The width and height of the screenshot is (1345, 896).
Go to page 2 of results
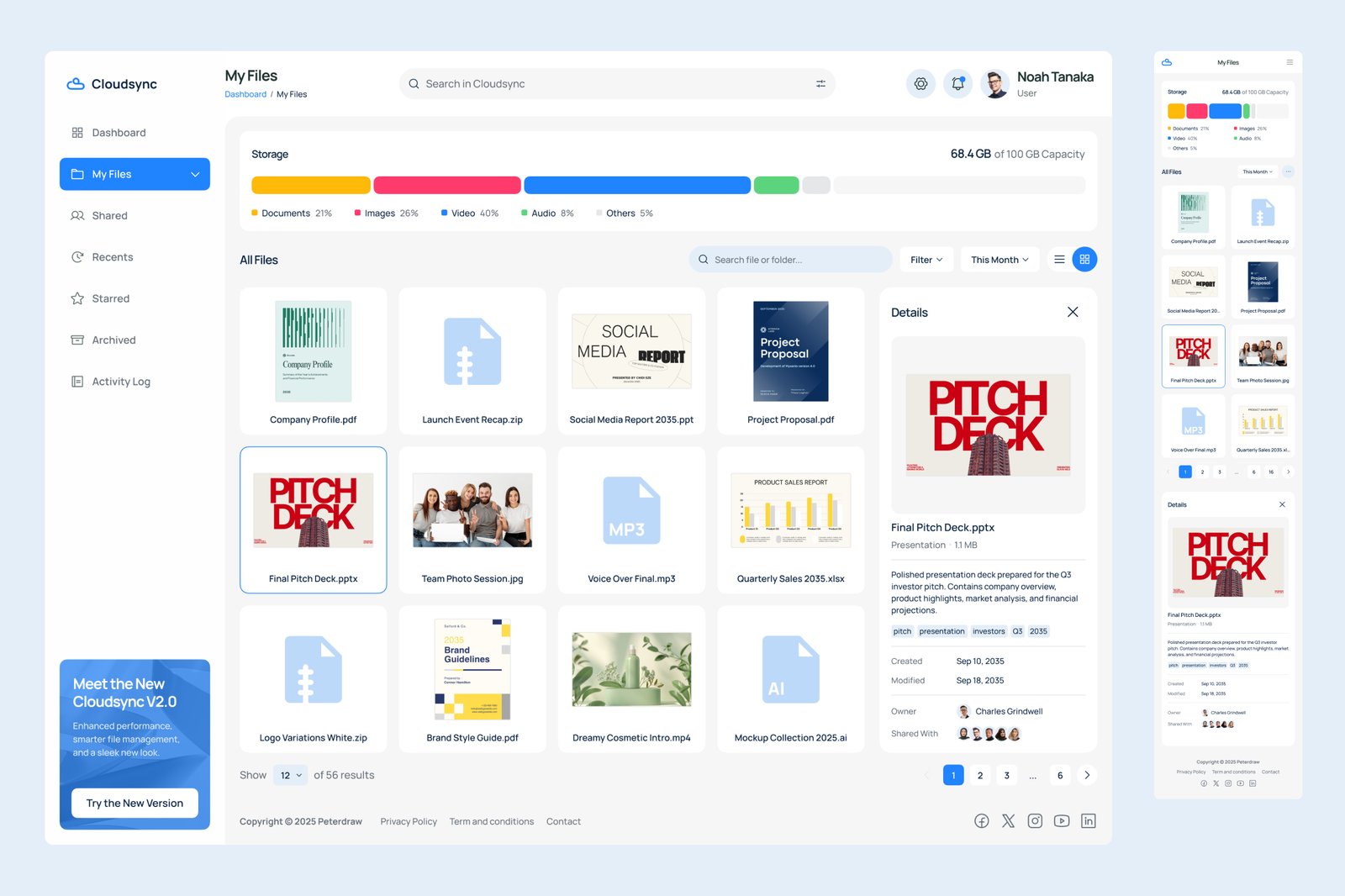(980, 775)
